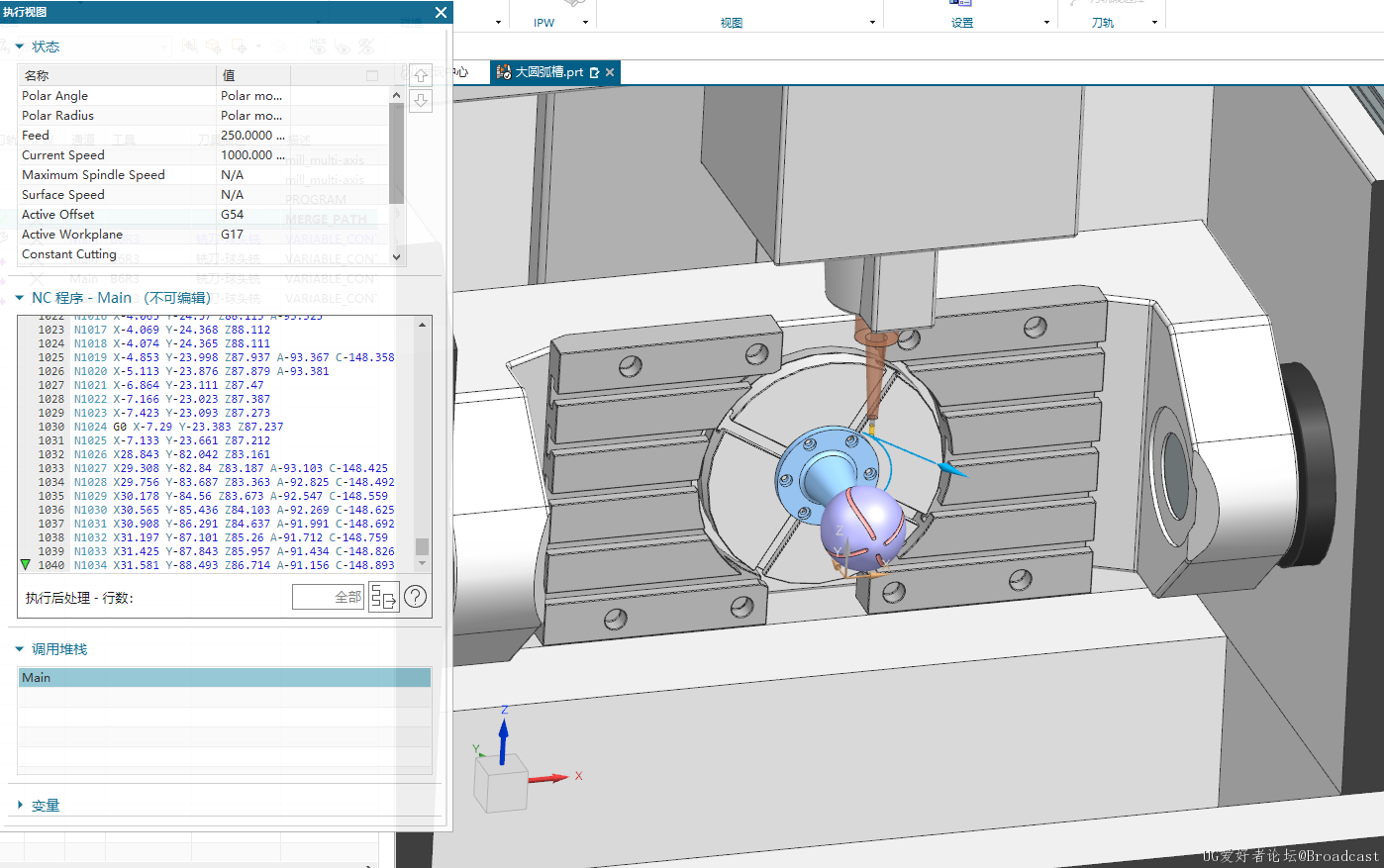
Task: Select NC line 1023 N1017
Action: [217, 330]
